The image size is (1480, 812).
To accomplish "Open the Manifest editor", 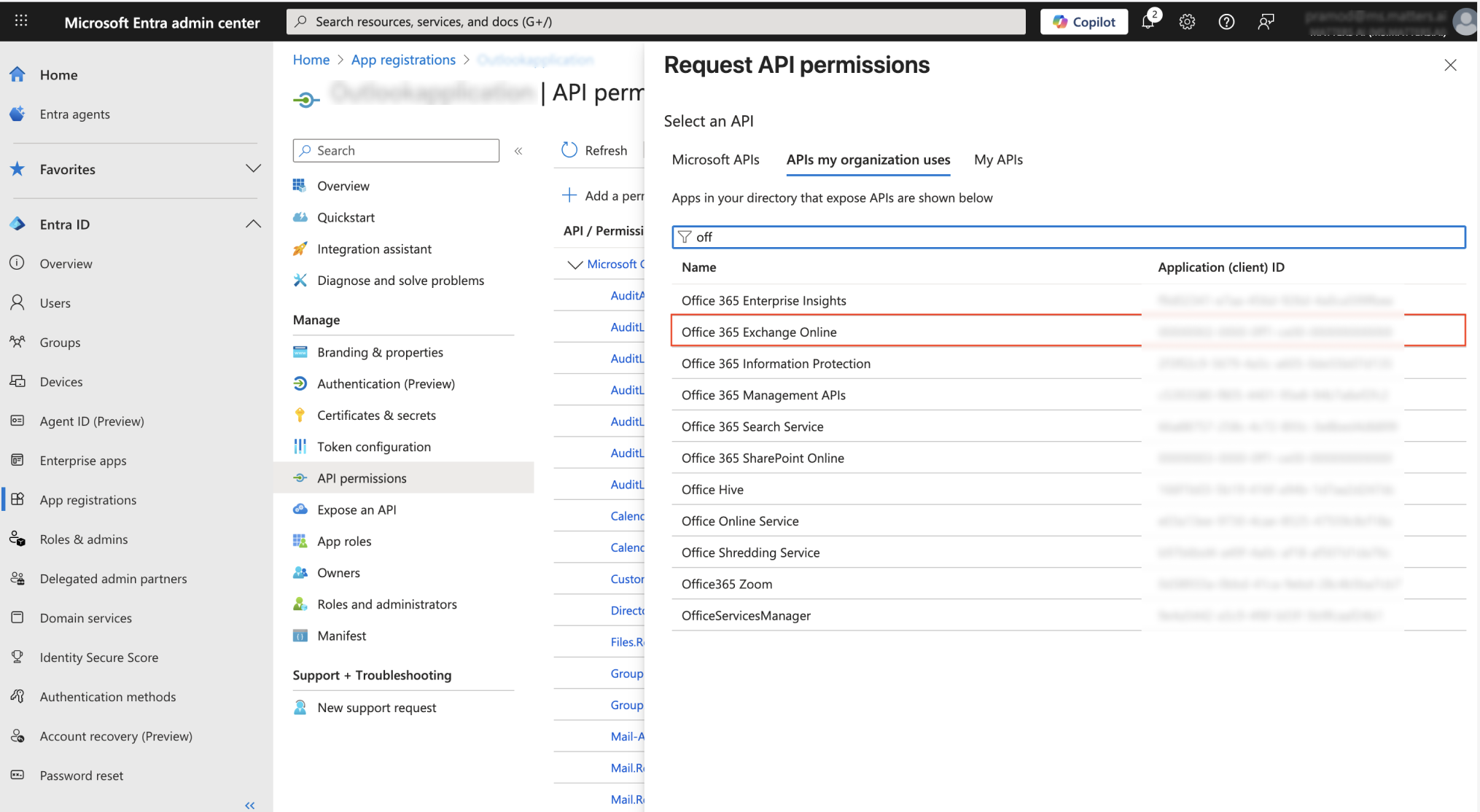I will click(x=342, y=636).
